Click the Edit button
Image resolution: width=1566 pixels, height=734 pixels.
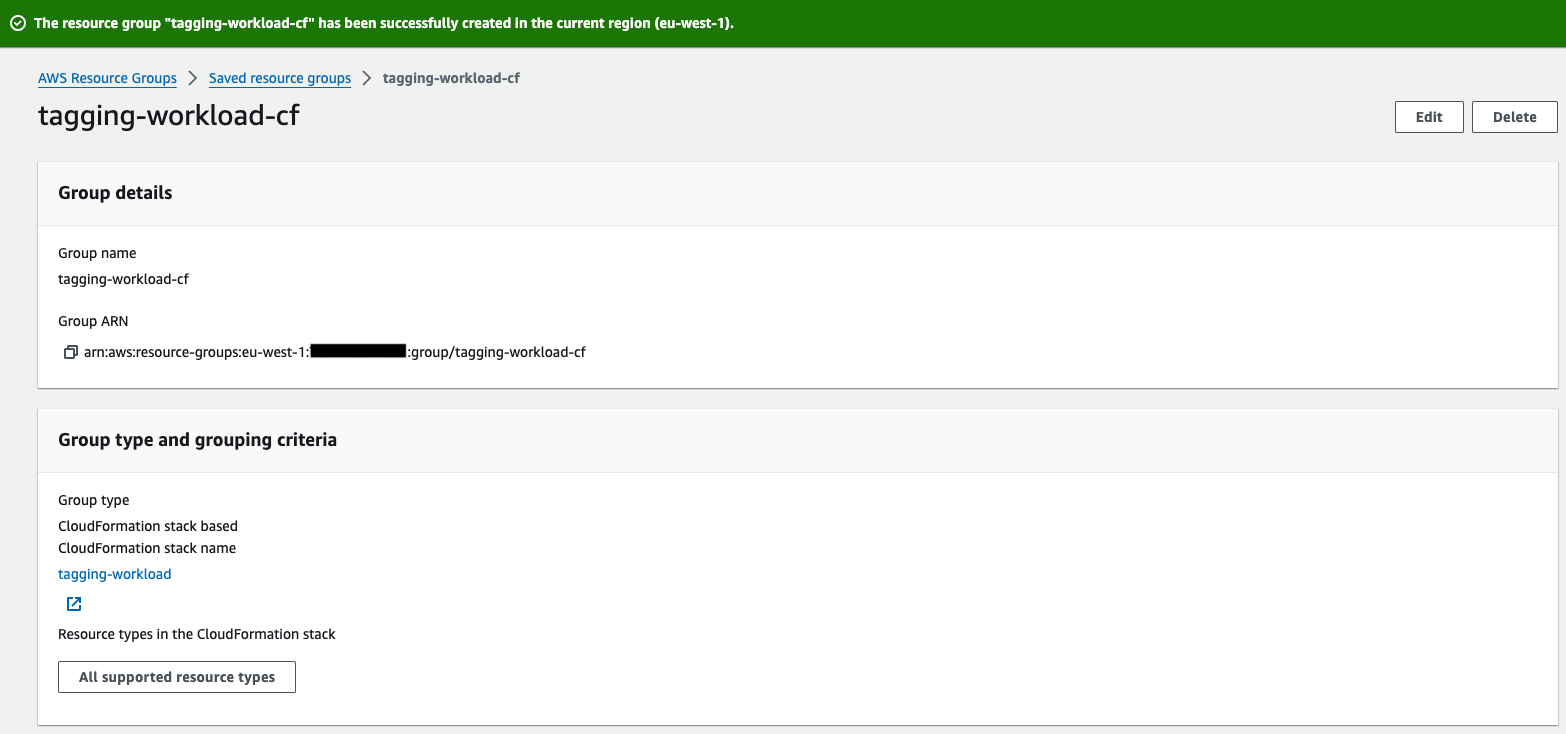1429,117
